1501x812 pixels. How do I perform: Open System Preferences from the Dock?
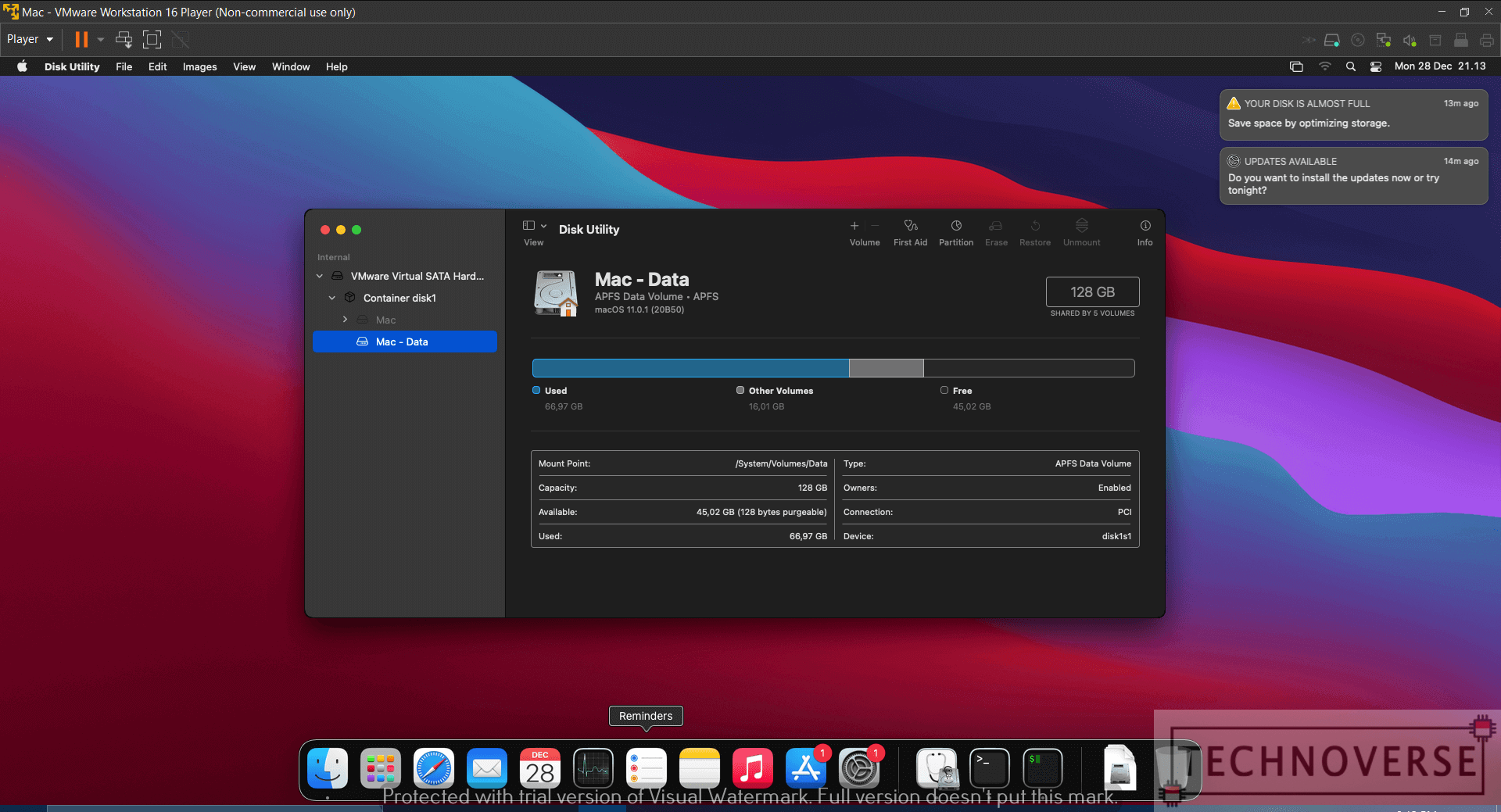(x=859, y=768)
